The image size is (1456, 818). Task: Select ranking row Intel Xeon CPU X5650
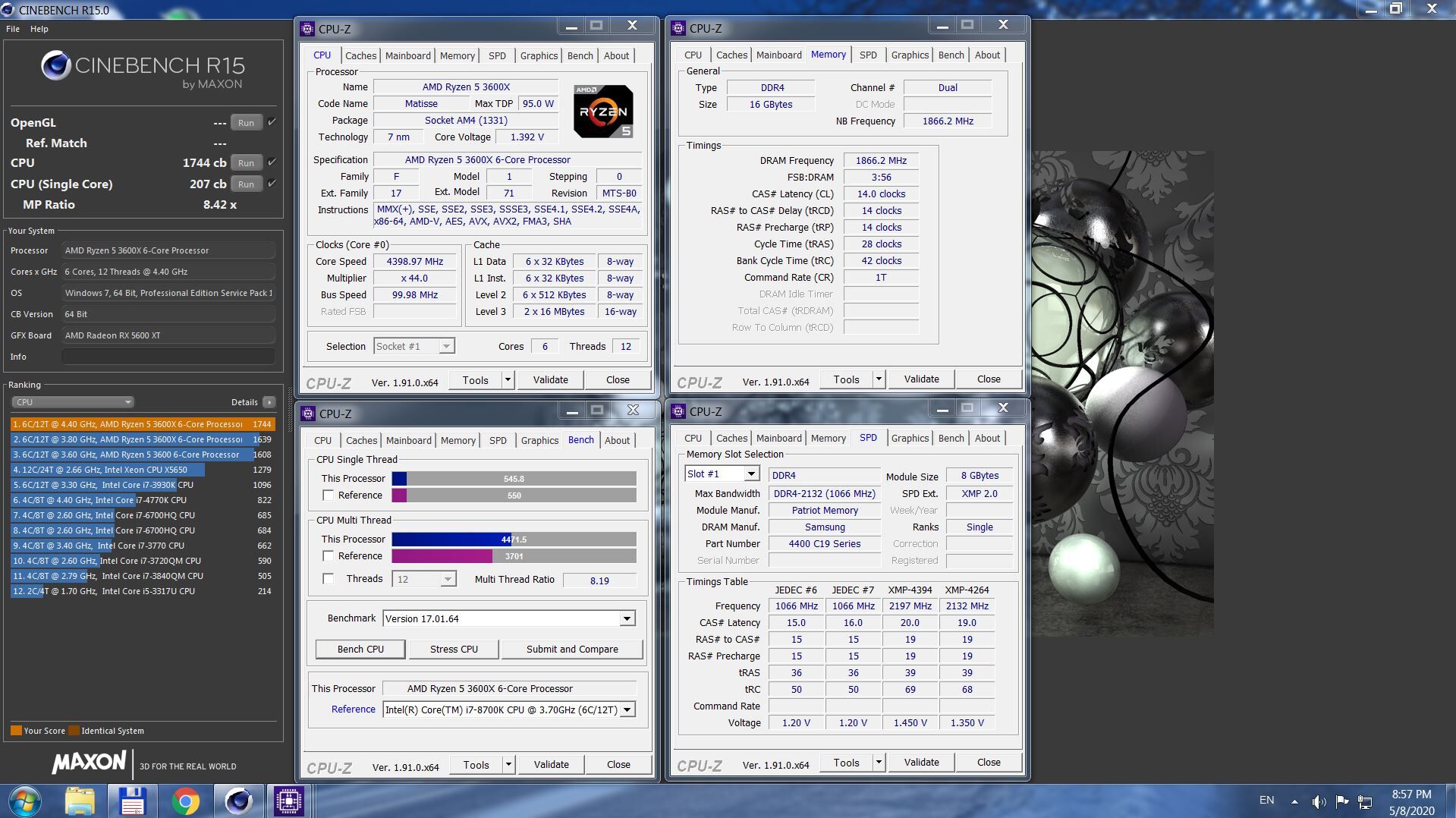tap(142, 470)
